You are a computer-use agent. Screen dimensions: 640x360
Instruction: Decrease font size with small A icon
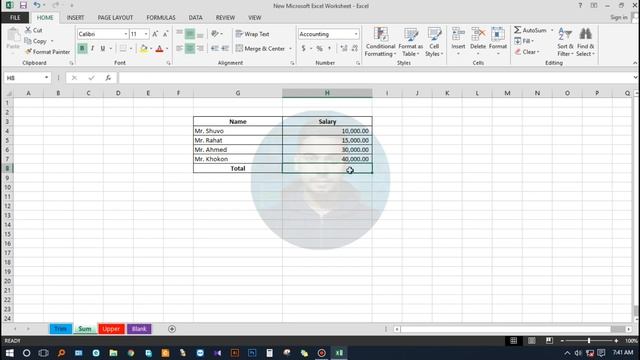point(165,34)
